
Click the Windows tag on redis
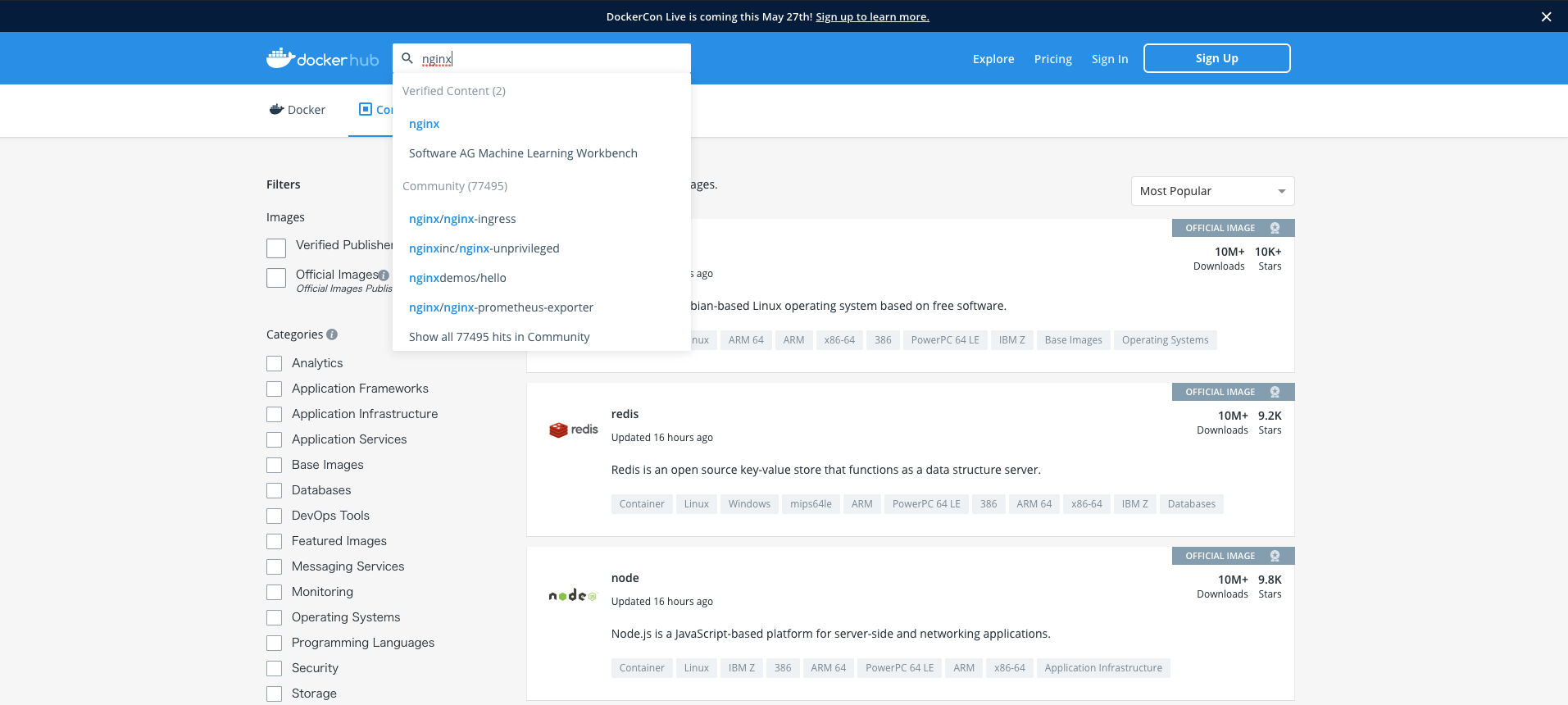[749, 504]
